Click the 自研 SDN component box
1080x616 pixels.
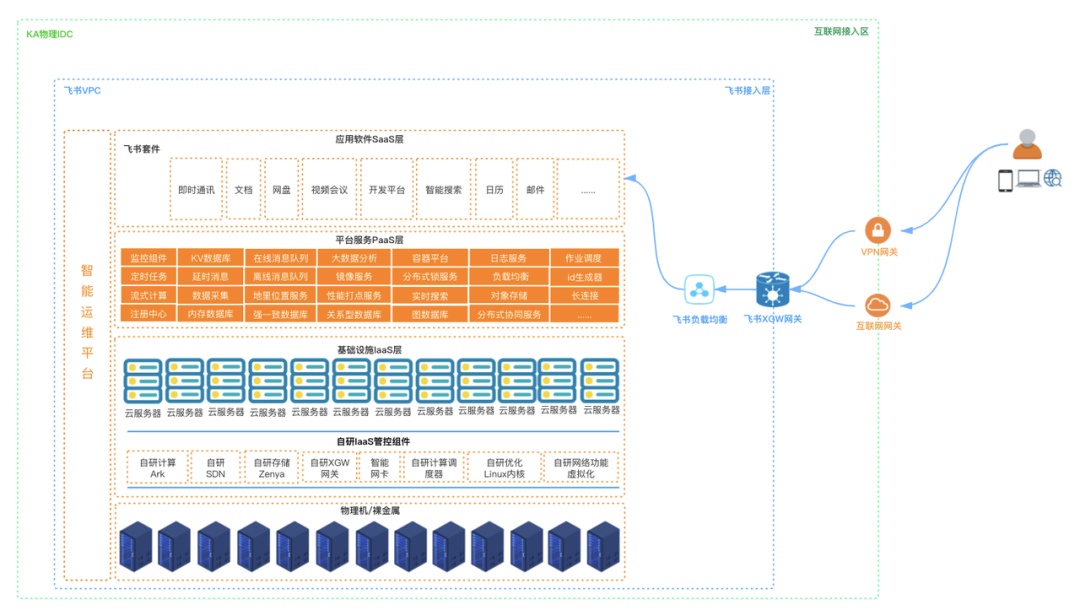coord(216,468)
